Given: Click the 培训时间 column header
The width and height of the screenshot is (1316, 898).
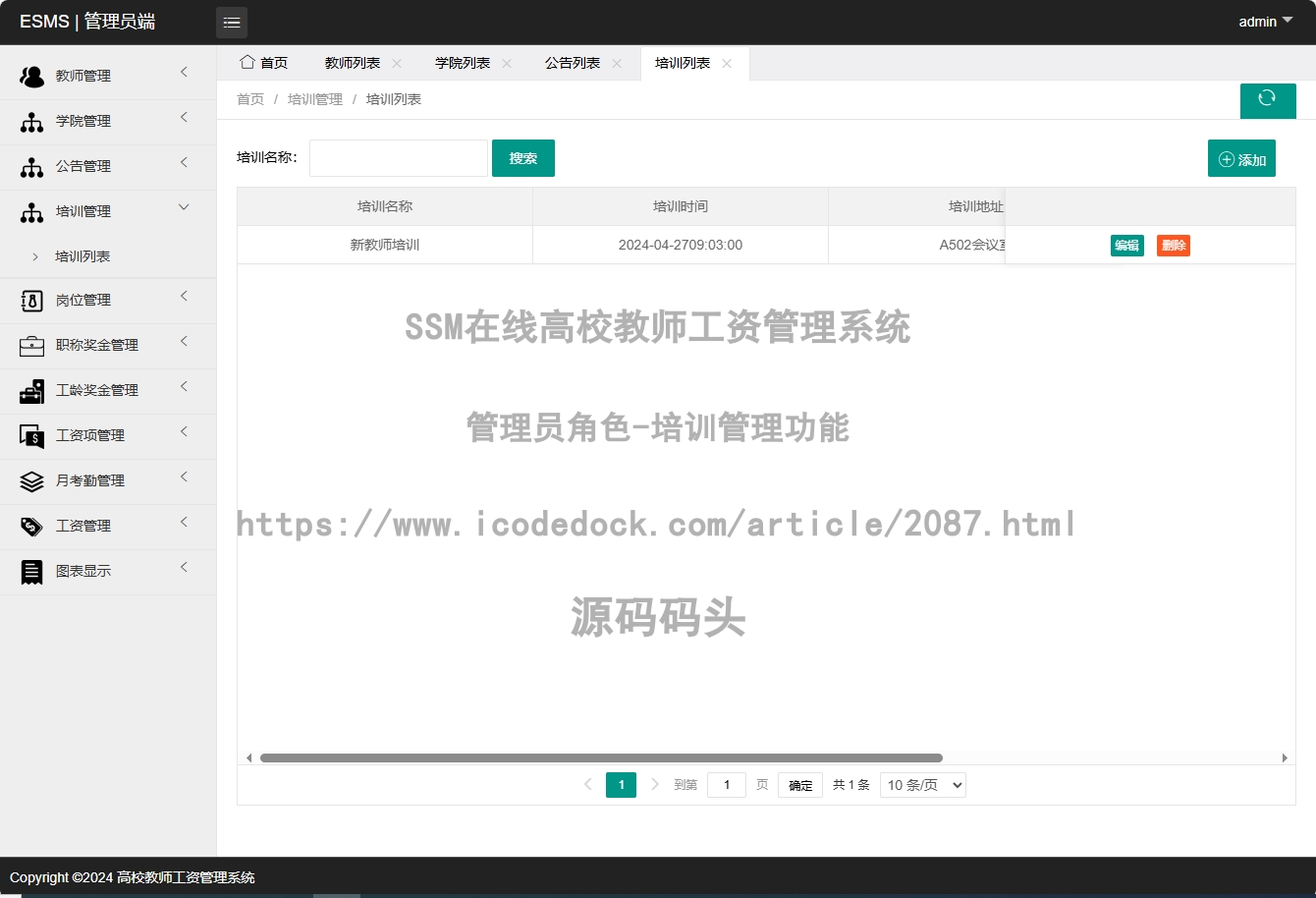Looking at the screenshot, I should pyautogui.click(x=681, y=206).
